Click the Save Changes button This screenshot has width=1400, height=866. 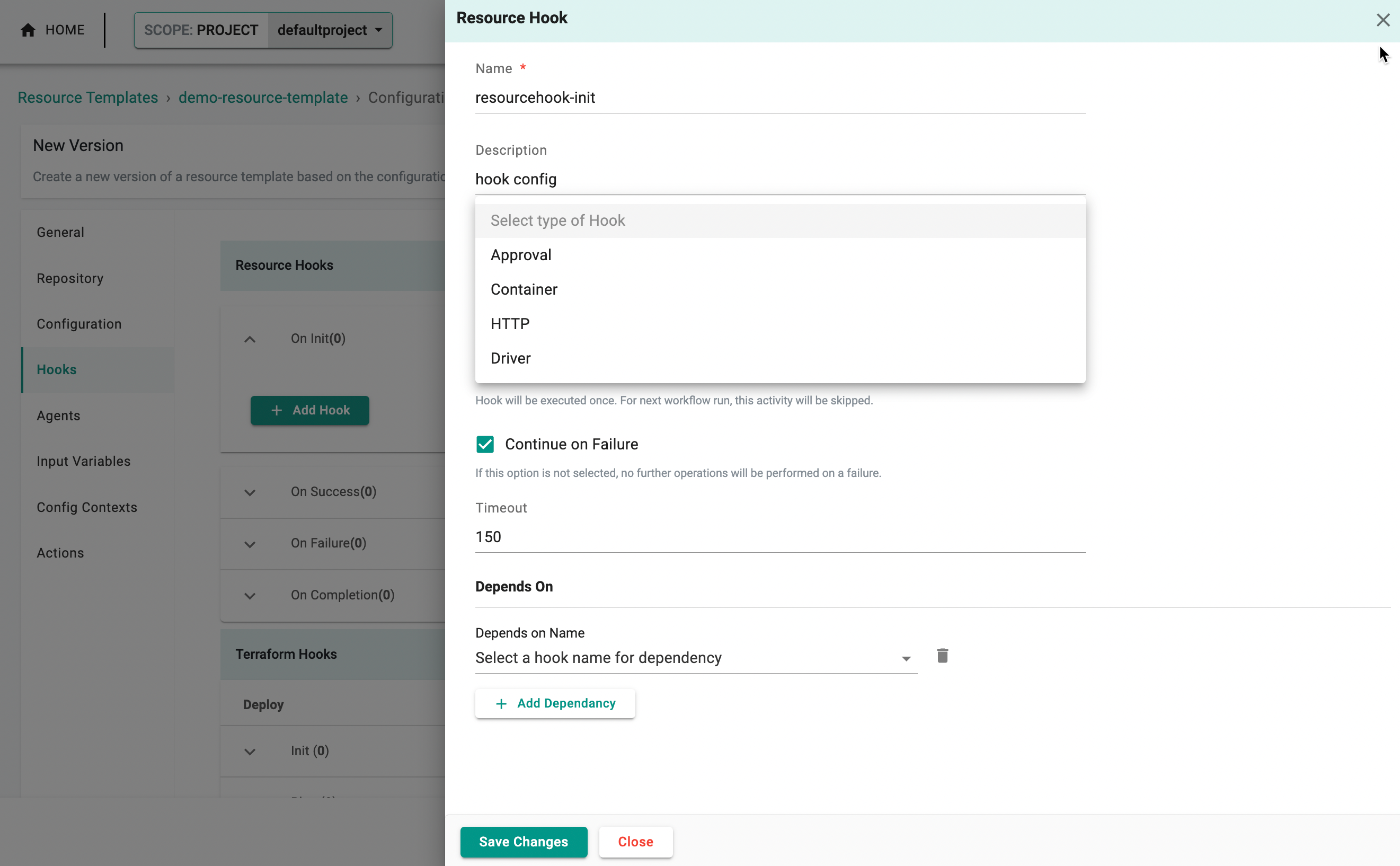pos(524,842)
